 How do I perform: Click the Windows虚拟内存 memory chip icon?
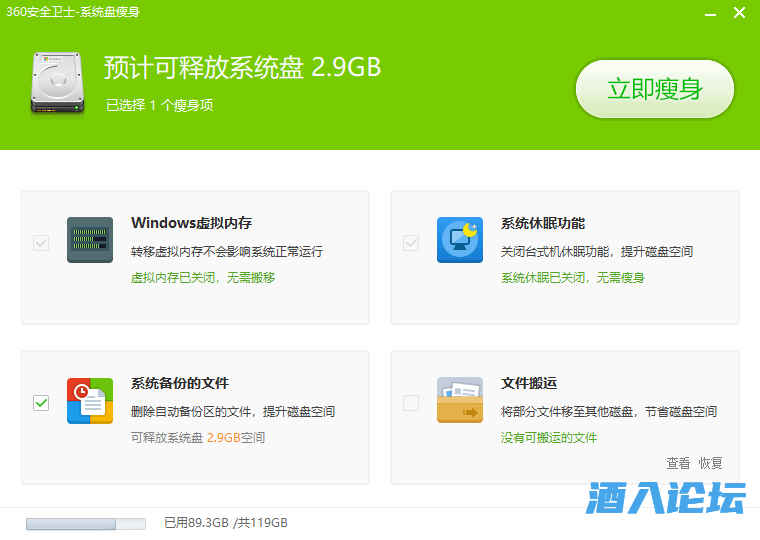click(x=90, y=240)
